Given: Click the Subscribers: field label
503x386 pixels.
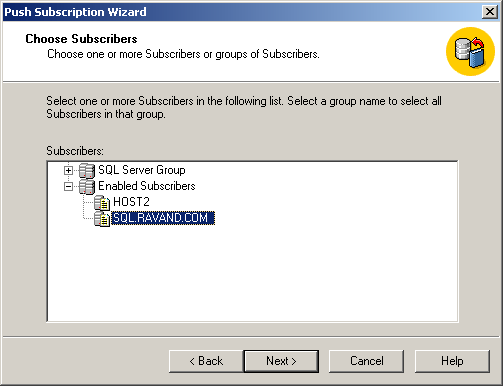Looking at the screenshot, I should 75,151.
